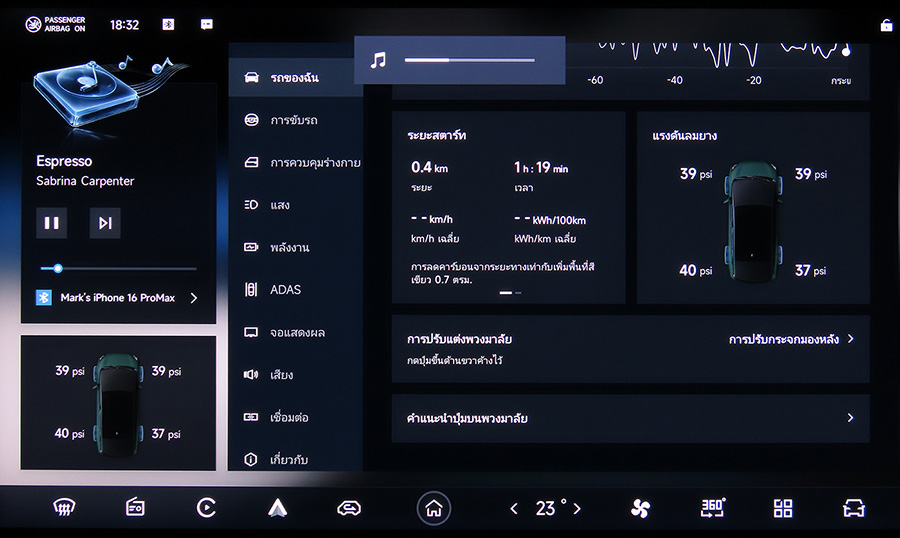The height and width of the screenshot is (538, 900).
Task: Tap the tire pressure car widget at bottom left
Action: point(118,403)
